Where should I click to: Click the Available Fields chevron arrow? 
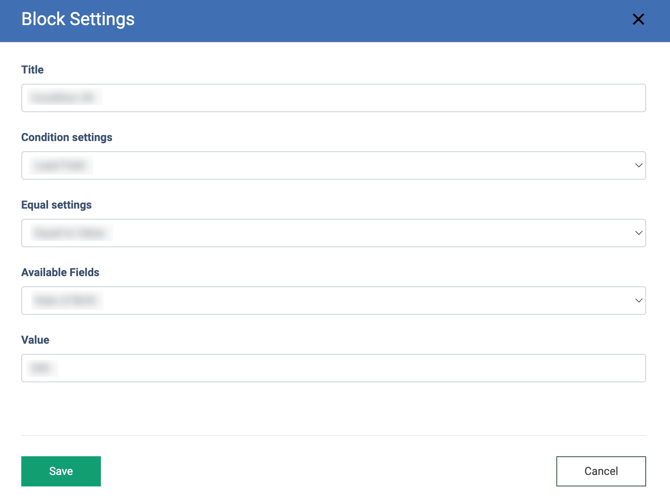coord(638,300)
